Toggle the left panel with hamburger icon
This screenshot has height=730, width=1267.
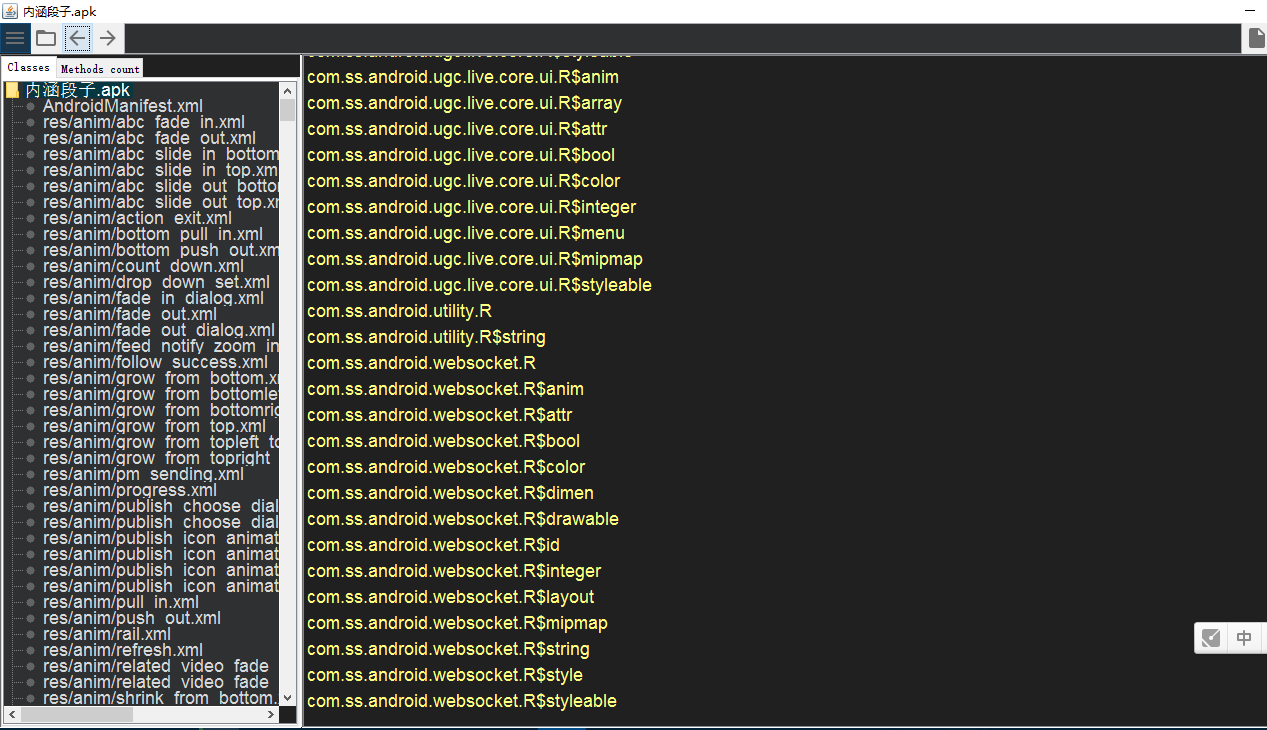pos(15,39)
